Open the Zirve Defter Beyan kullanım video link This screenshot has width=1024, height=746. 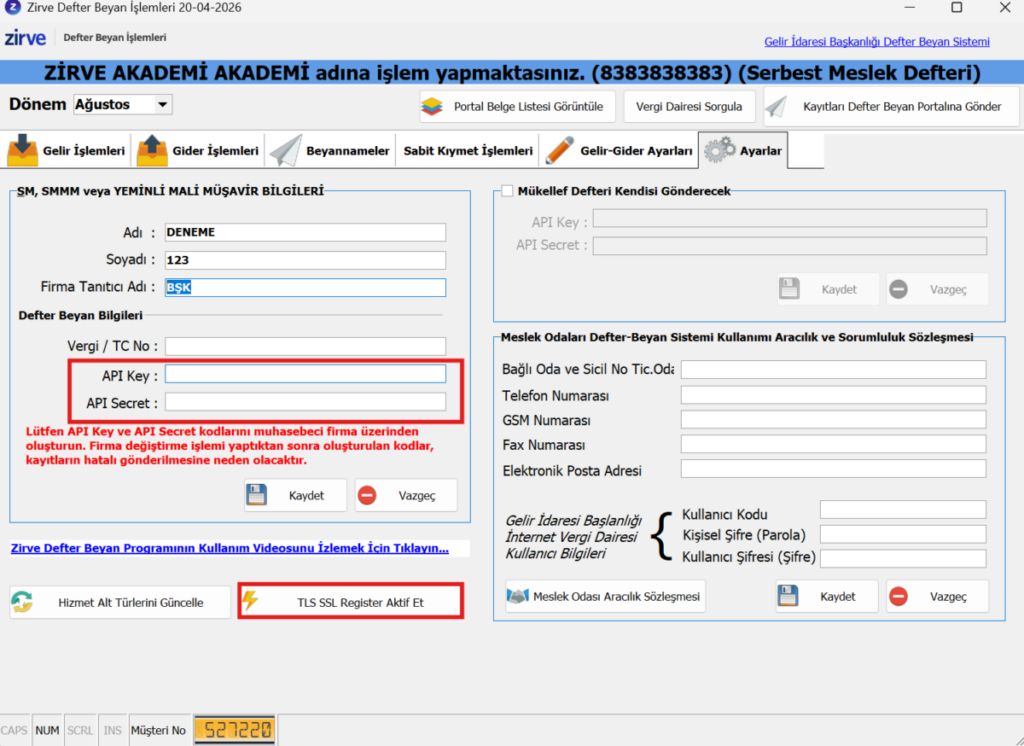(x=230, y=548)
